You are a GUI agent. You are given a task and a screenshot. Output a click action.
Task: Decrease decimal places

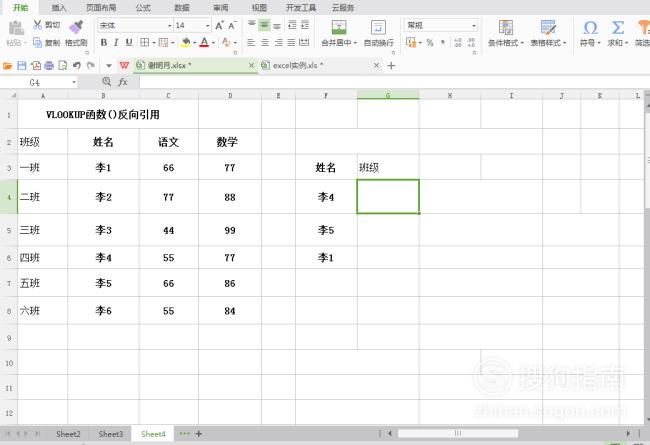[471, 42]
